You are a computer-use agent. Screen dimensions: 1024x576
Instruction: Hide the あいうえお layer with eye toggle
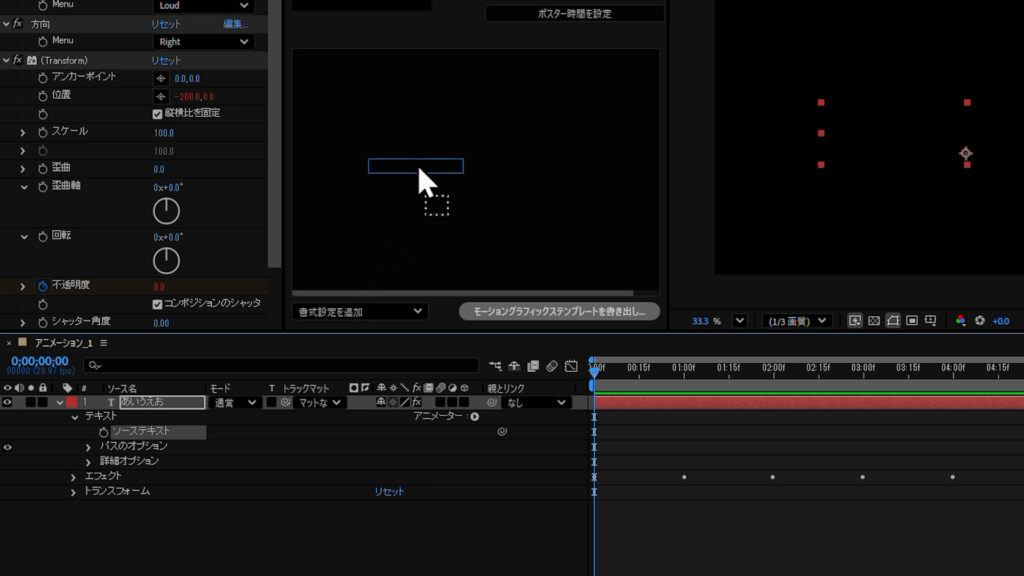[x=8, y=402]
